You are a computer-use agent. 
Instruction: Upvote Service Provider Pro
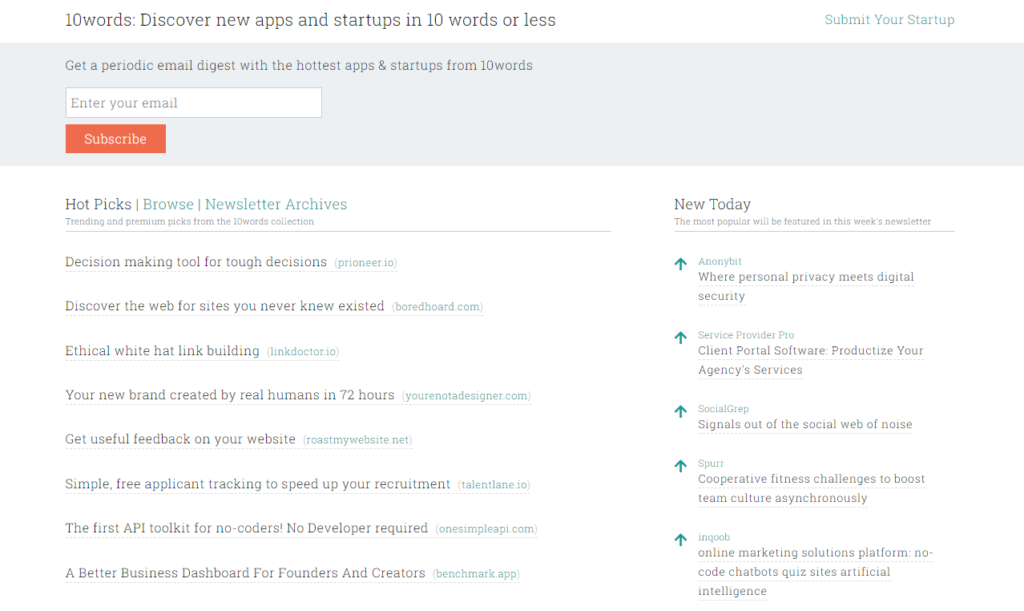[x=679, y=337]
